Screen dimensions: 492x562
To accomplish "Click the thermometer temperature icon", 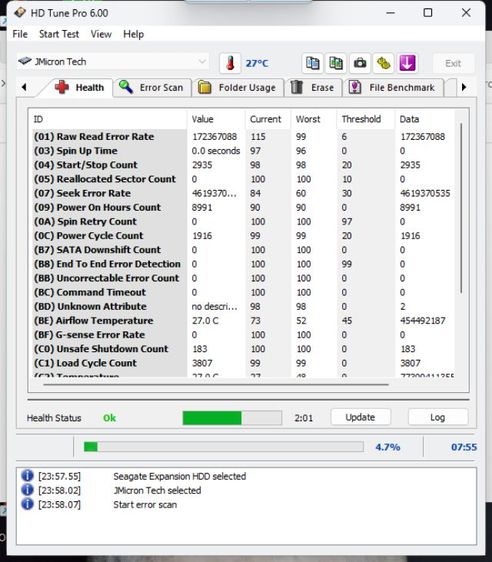I will coord(230,63).
